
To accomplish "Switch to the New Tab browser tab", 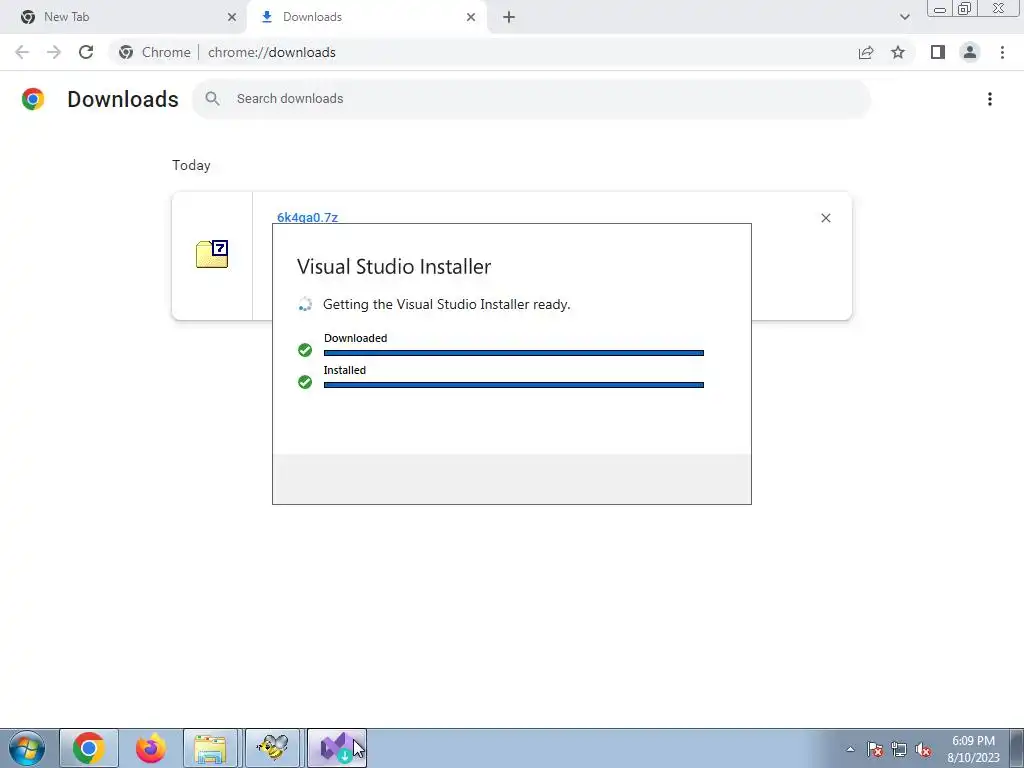I will (x=123, y=17).
